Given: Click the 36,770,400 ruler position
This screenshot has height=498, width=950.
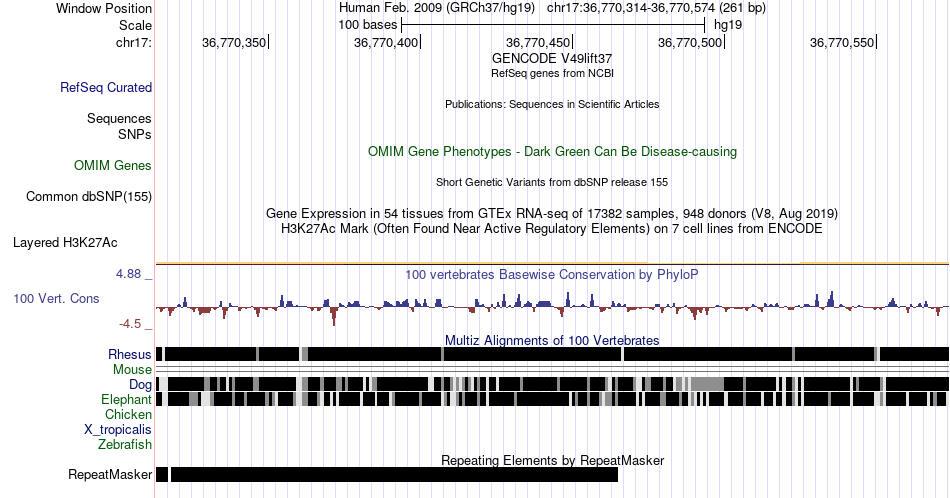Looking at the screenshot, I should (x=386, y=42).
